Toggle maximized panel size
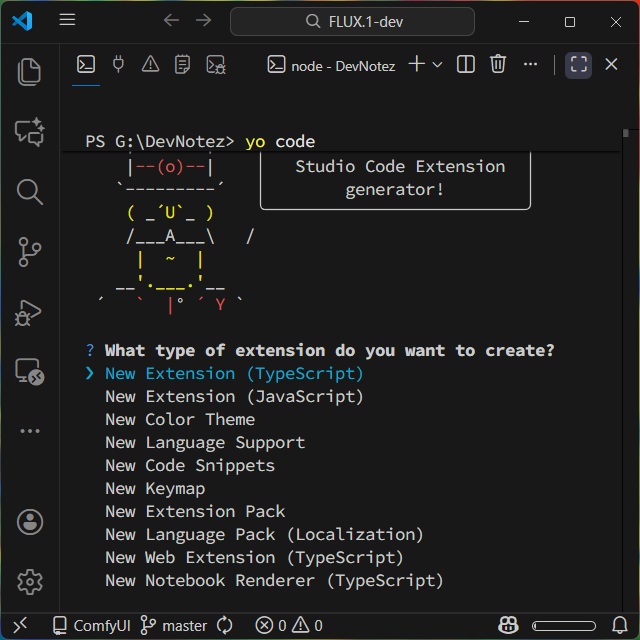The width and height of the screenshot is (640, 640). pos(579,65)
